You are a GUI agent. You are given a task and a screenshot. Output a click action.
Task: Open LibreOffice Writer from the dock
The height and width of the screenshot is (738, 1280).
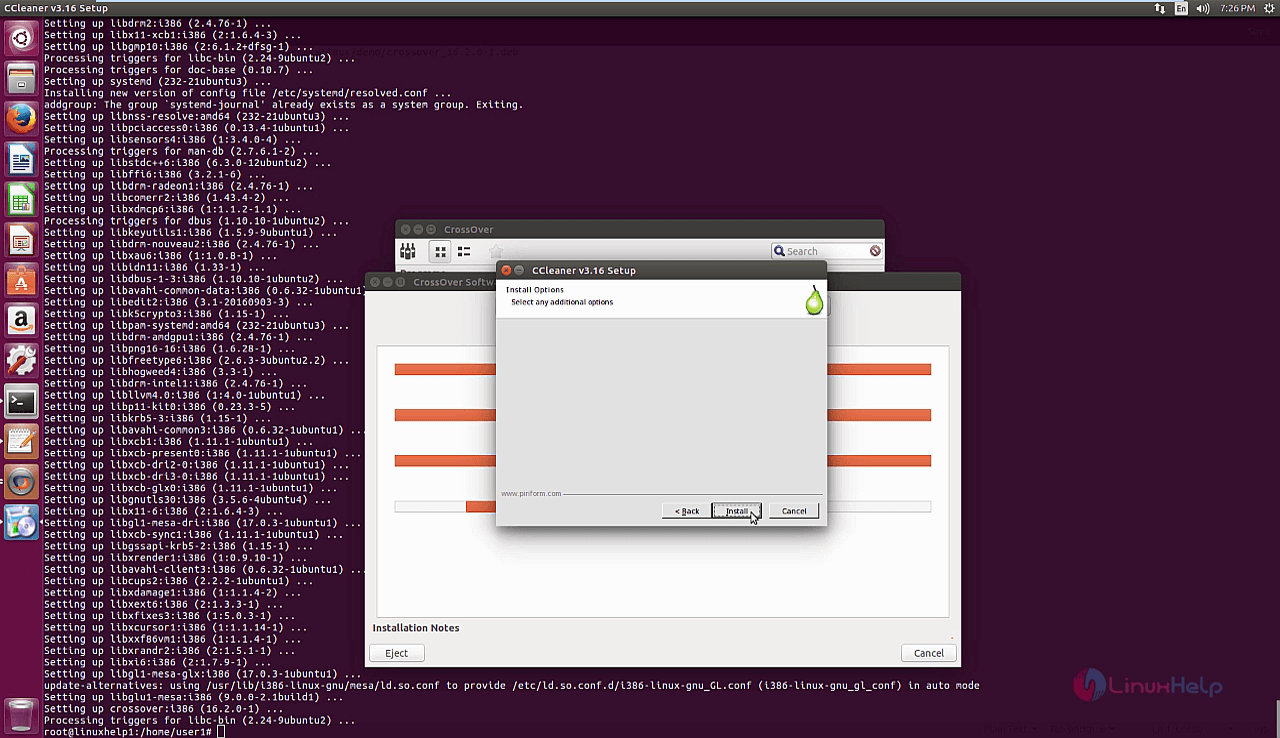point(21,160)
